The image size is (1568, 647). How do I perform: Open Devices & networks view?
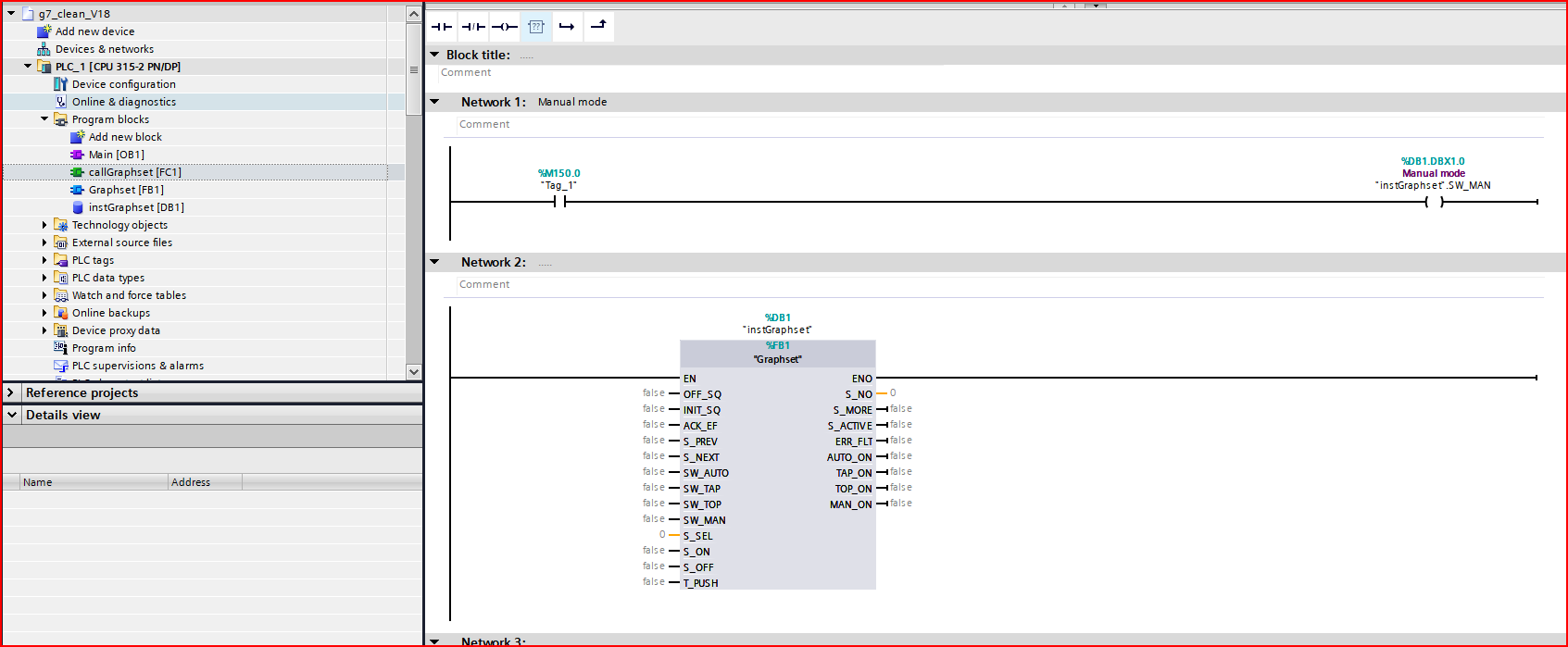coord(104,49)
